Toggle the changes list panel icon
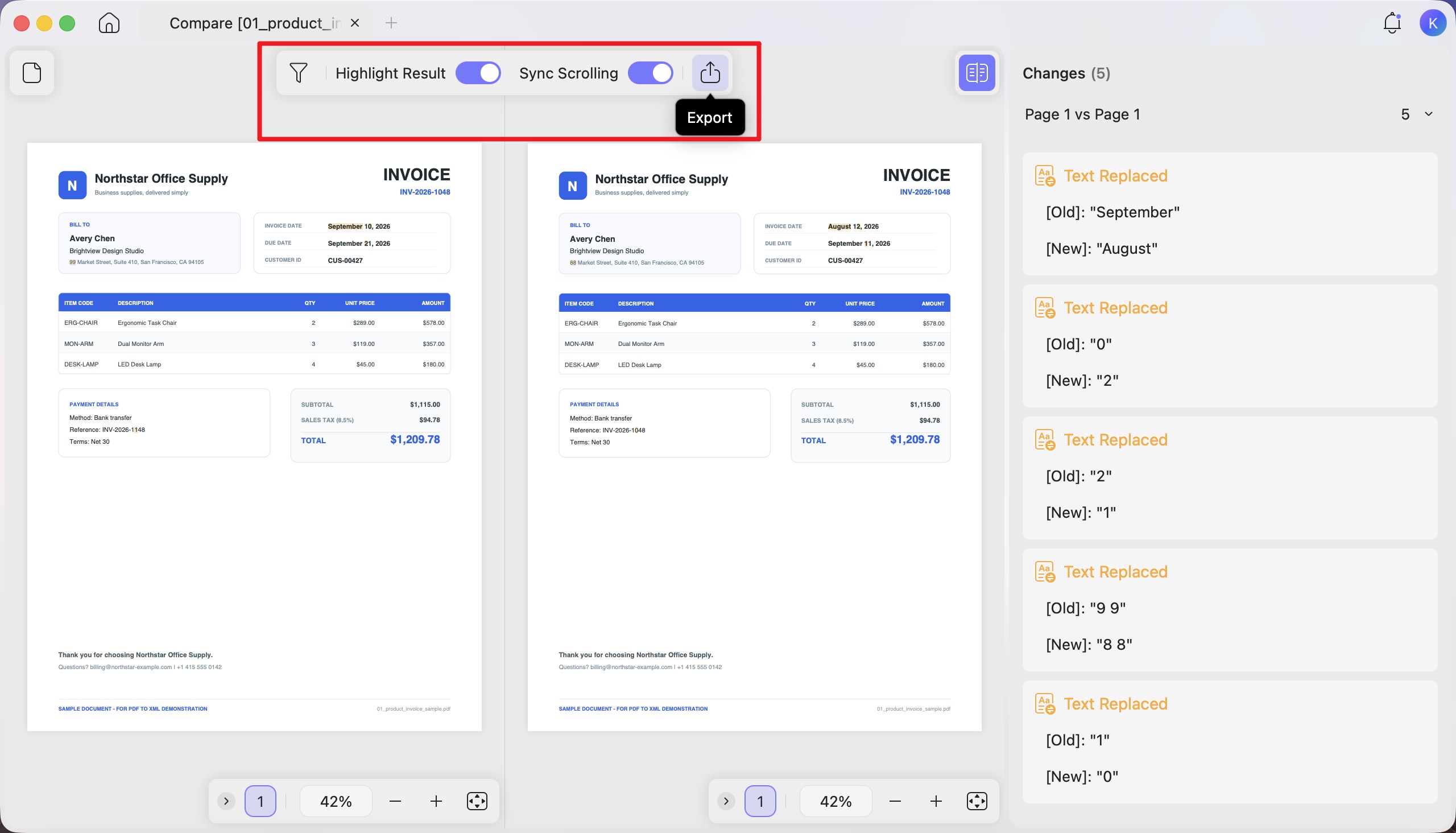This screenshot has height=833, width=1456. (x=977, y=73)
